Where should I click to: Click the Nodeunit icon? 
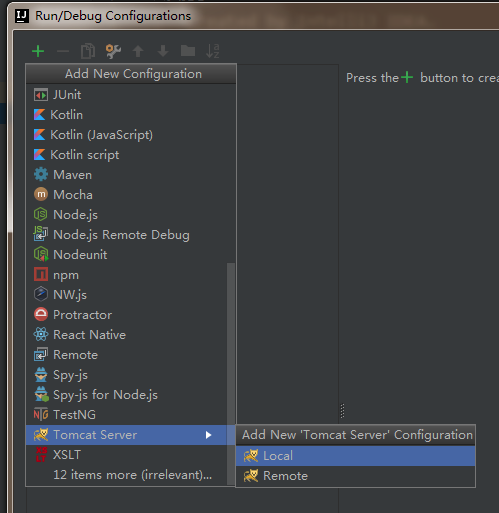(x=41, y=254)
